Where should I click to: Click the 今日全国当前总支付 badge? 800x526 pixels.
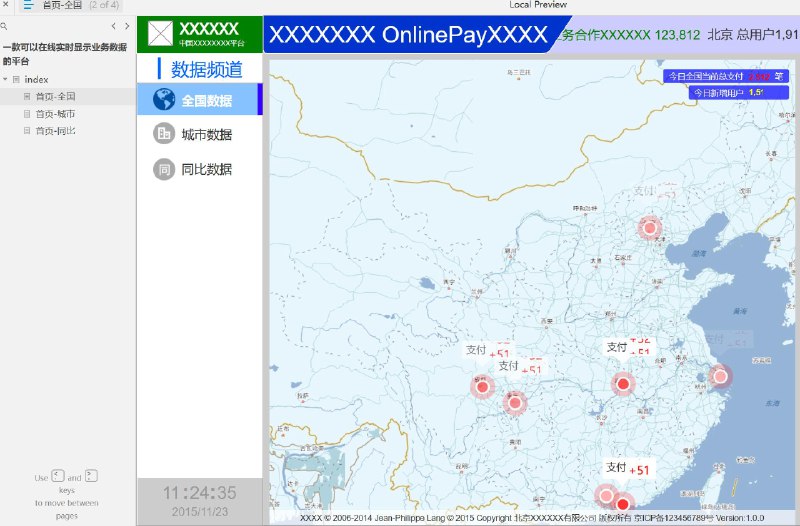click(726, 76)
